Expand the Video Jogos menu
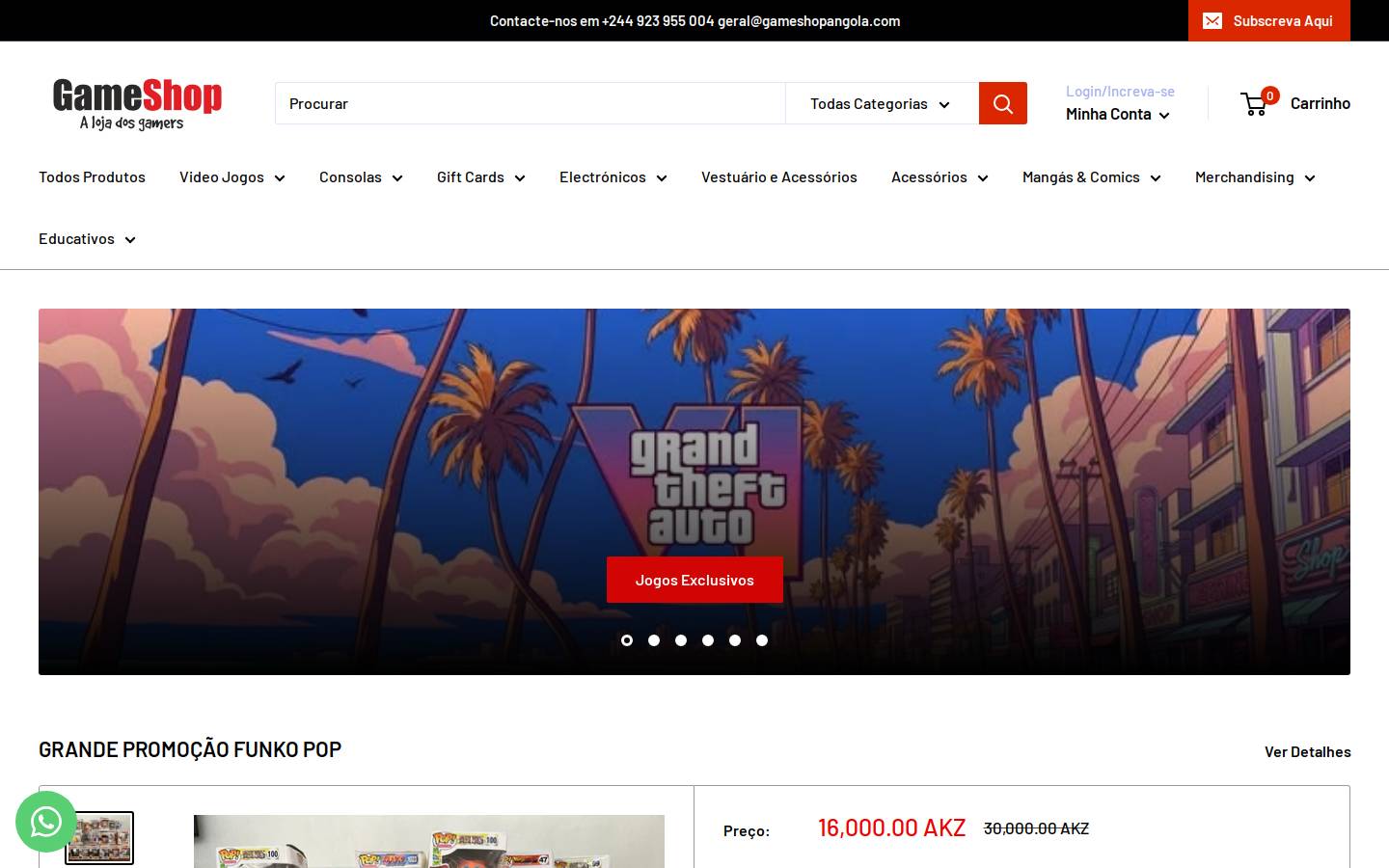Viewport: 1389px width, 868px height. coord(231,176)
